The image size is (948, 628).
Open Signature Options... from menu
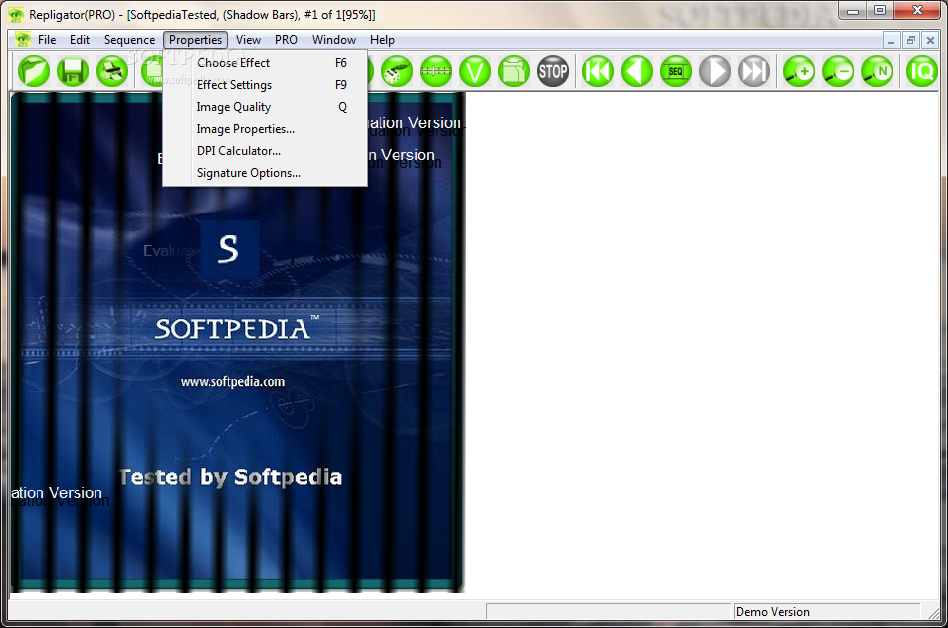pos(265,173)
